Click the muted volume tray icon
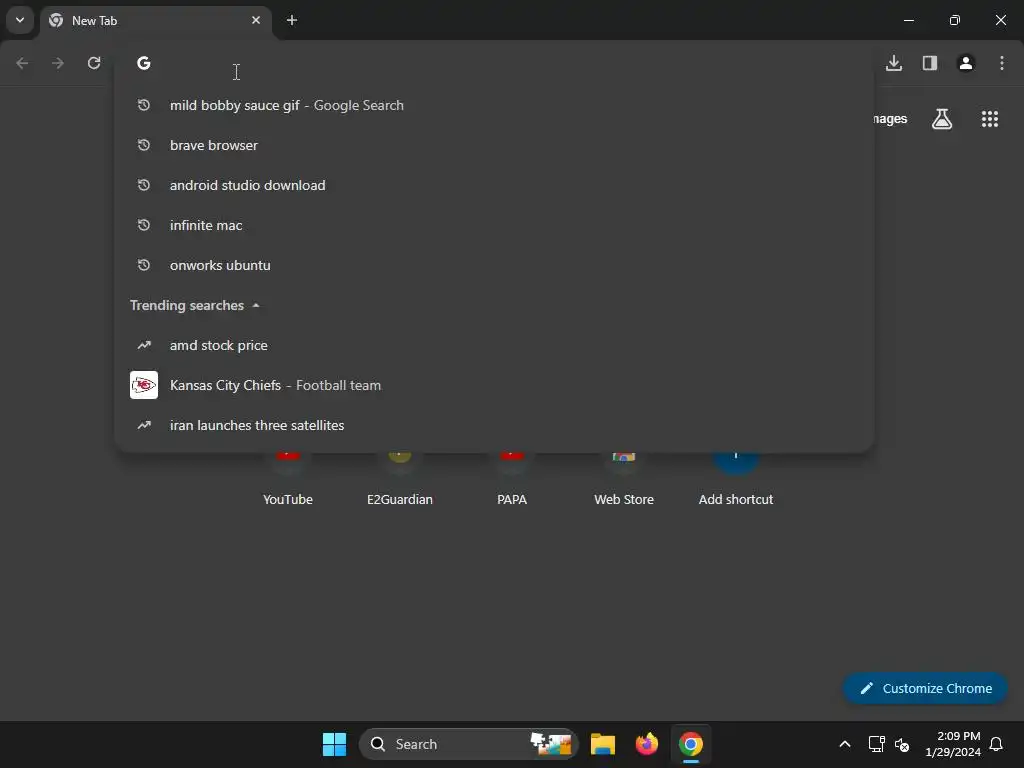Image resolution: width=1024 pixels, height=768 pixels. pyautogui.click(x=902, y=744)
